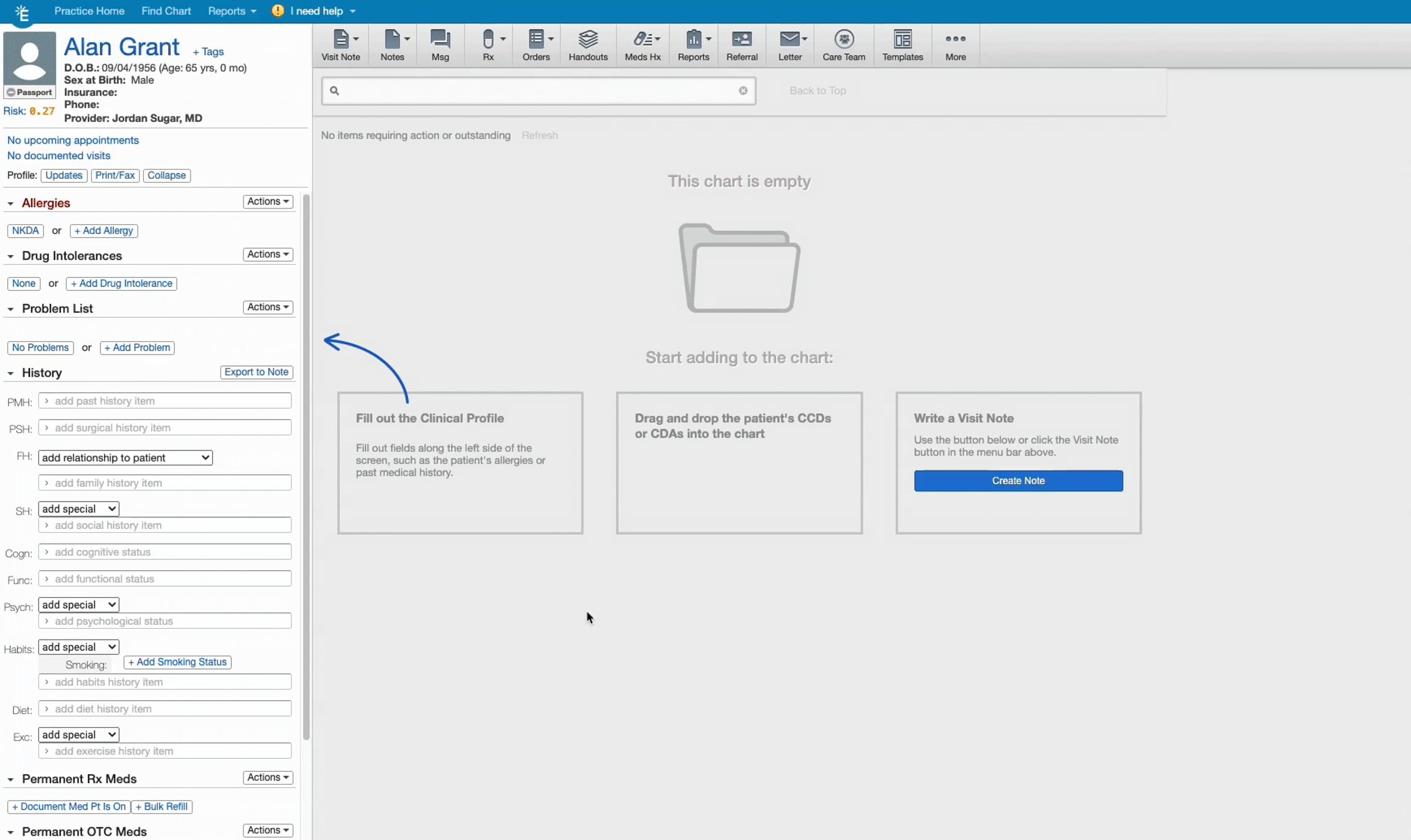Screen dimensions: 1411x840
Task: Show the More options ellipsis icon
Action: (x=955, y=45)
